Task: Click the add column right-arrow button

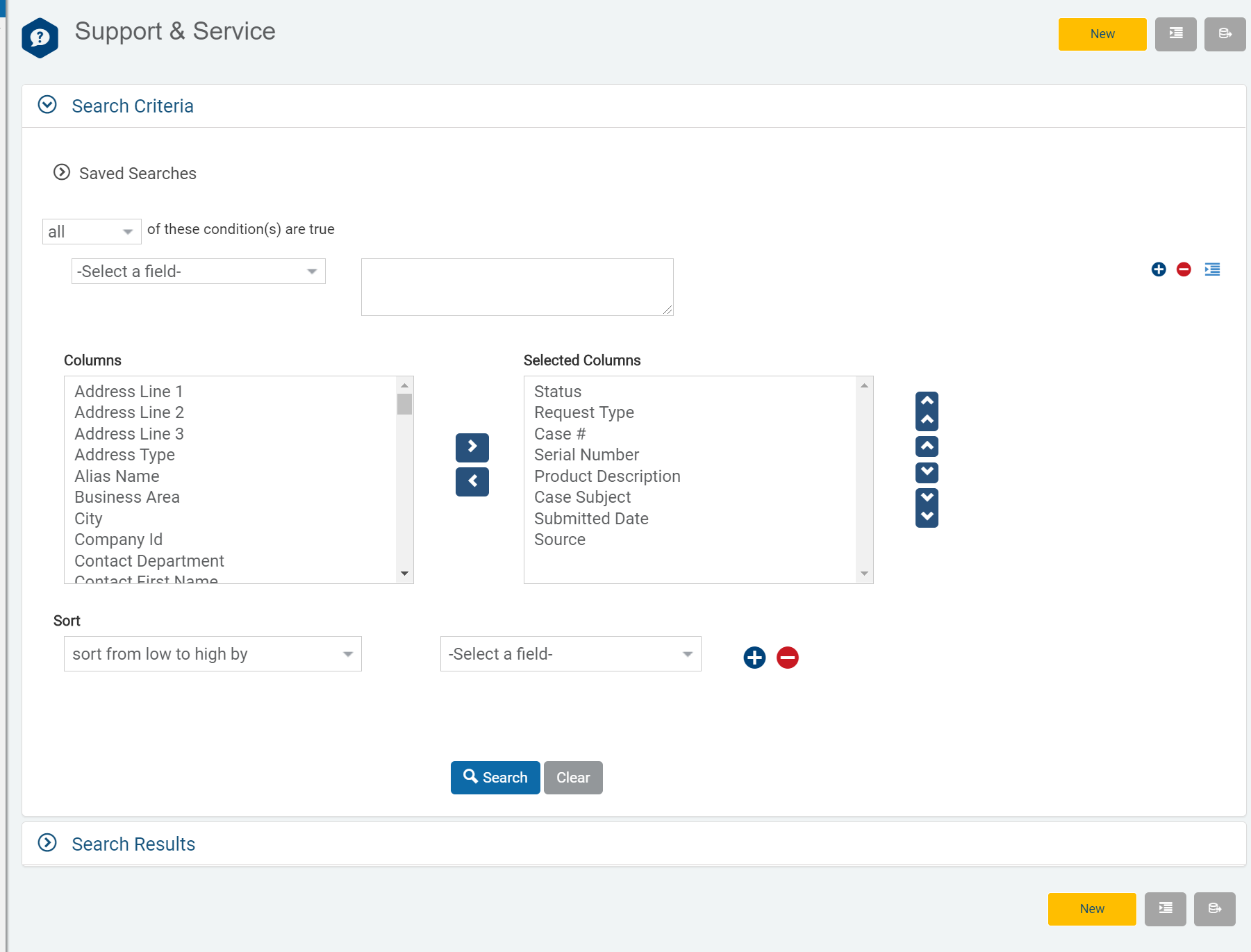Action: pos(472,447)
